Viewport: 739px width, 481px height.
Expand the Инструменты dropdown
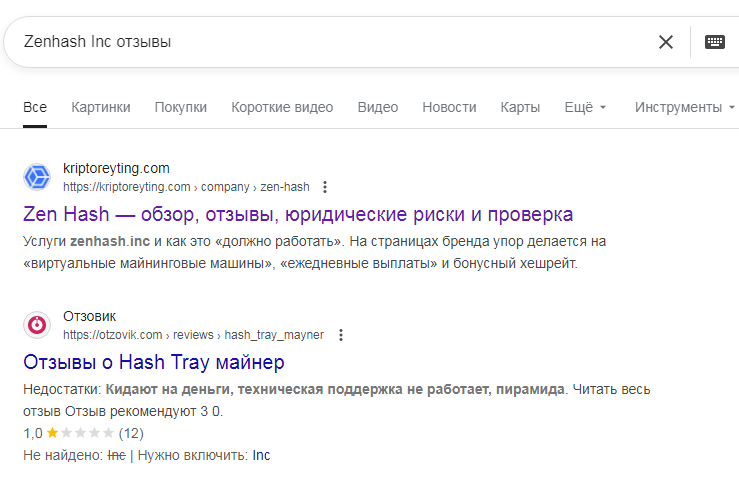tap(684, 107)
